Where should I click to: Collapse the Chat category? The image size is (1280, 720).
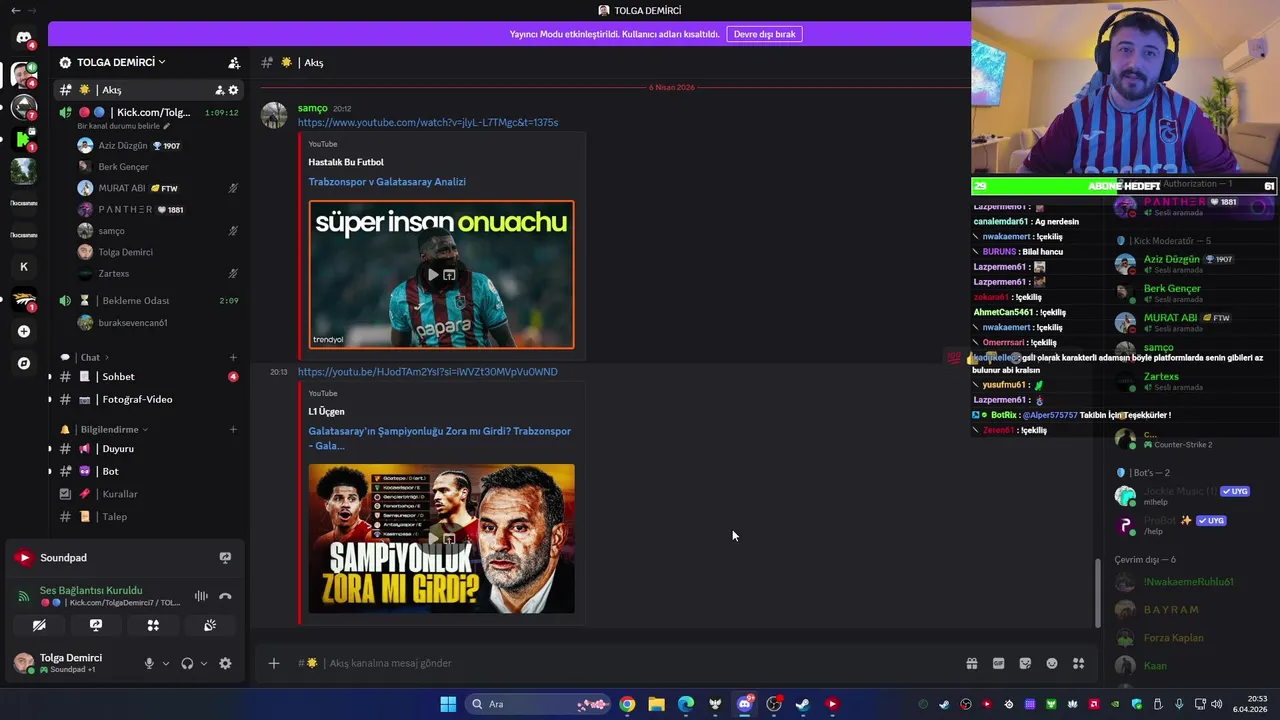(91, 357)
